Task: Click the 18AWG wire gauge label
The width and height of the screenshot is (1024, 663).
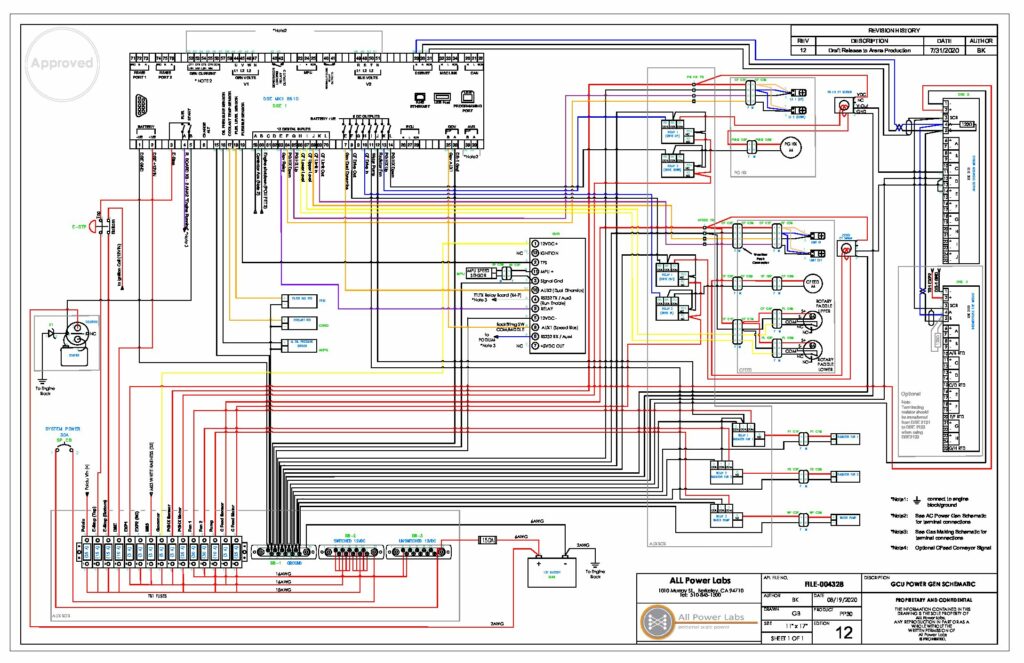Action: [283, 589]
